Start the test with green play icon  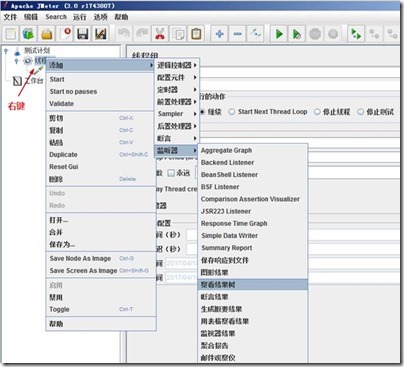pyautogui.click(x=279, y=34)
